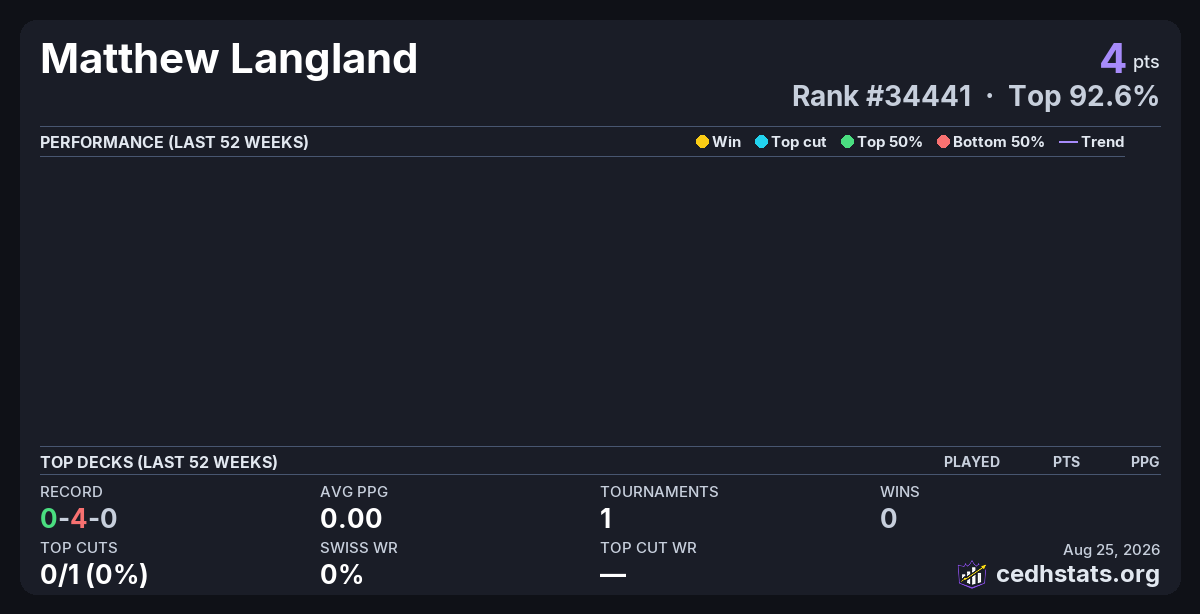
Task: Click the PLAYED column header
Action: point(972,462)
